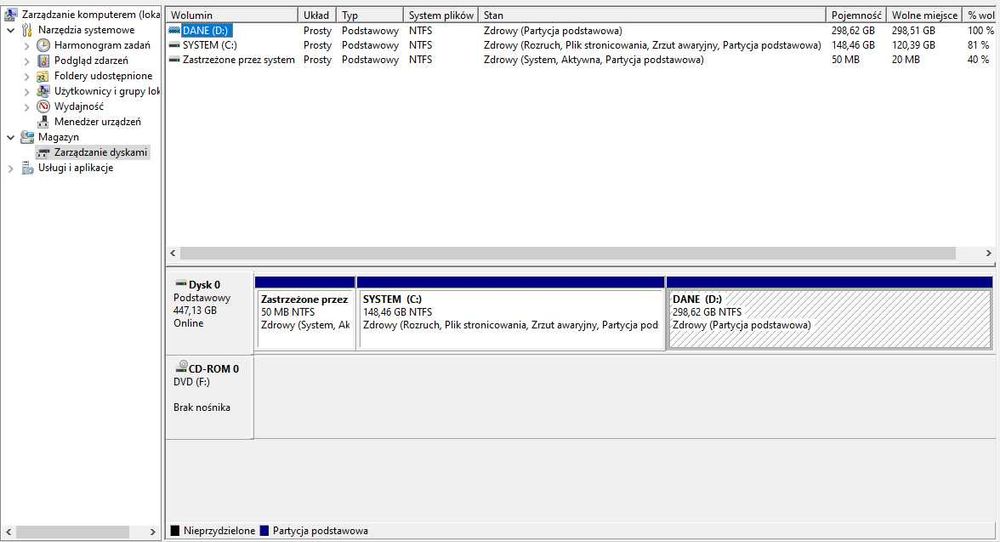Select Harmonogram zadań tree entry
The width and height of the screenshot is (1000, 542).
(102, 45)
